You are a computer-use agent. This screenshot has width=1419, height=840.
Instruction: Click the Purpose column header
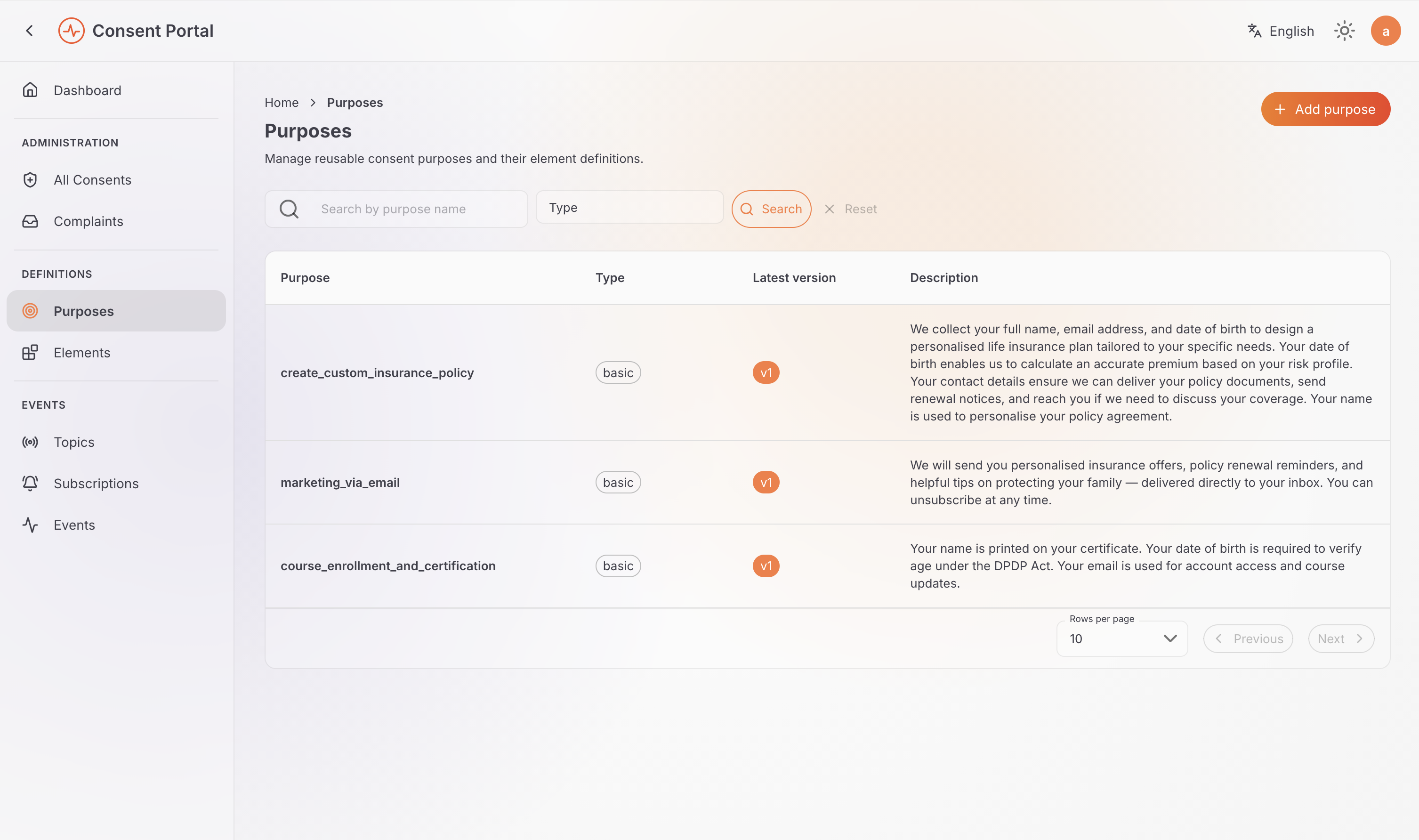pos(305,277)
